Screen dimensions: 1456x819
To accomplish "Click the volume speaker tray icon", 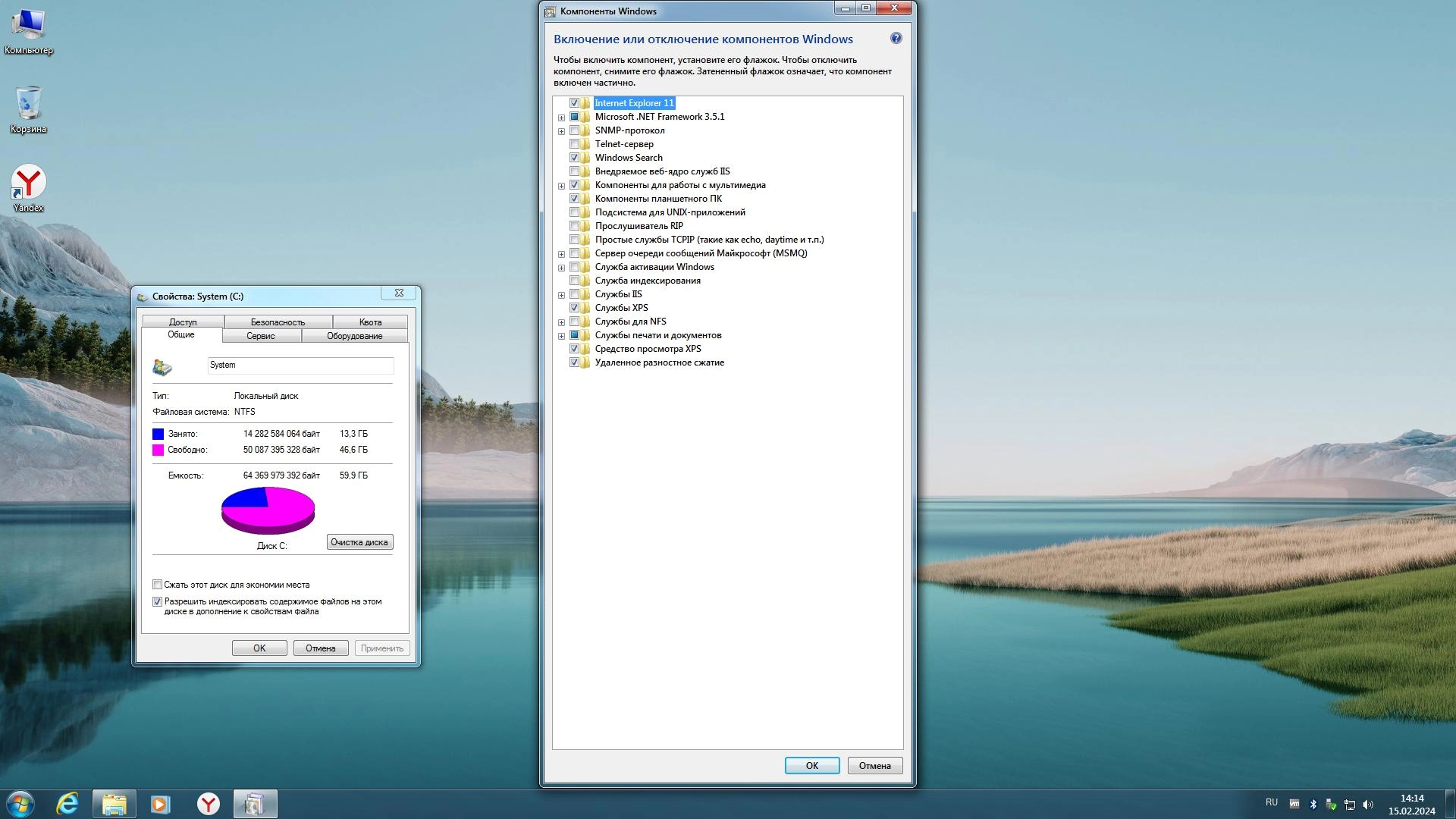I will [1368, 805].
